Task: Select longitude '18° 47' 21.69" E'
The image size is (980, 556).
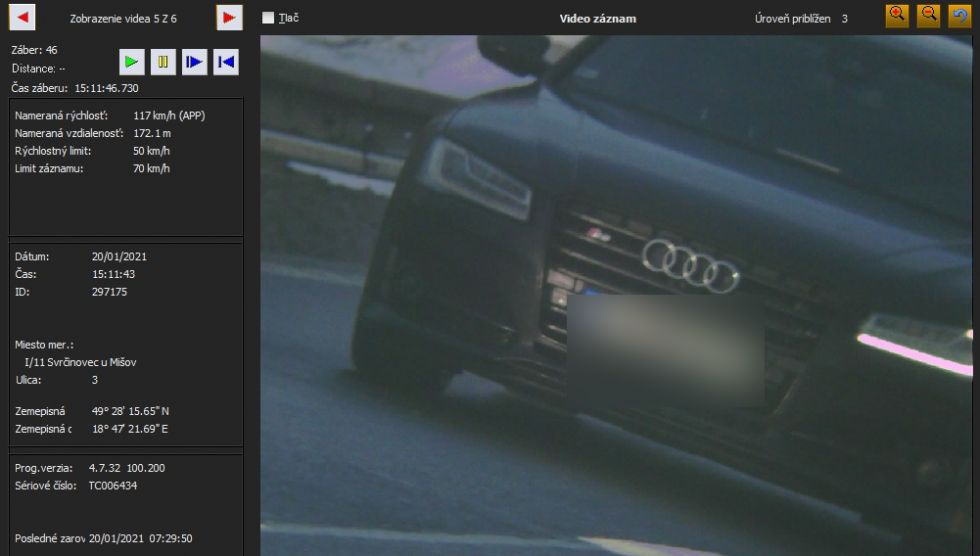Action: pos(130,429)
